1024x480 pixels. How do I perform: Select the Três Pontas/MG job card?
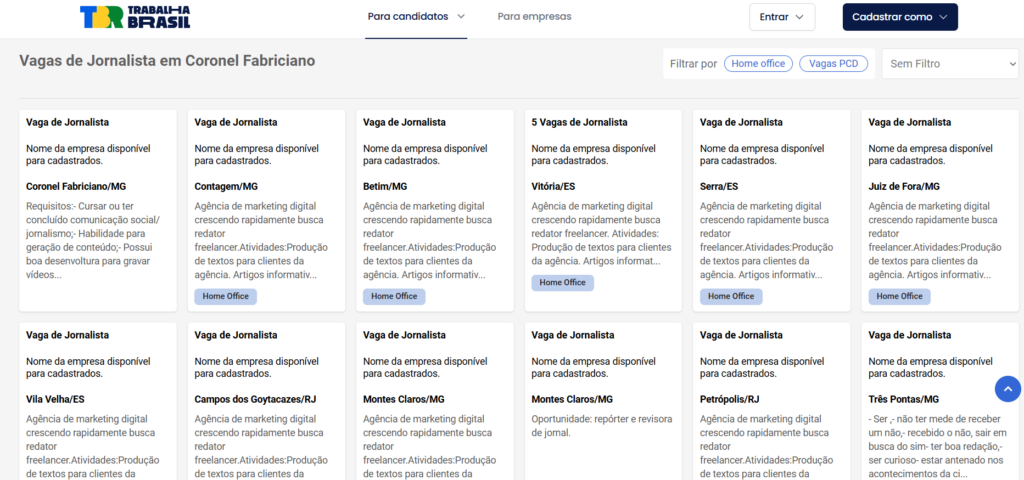tap(940, 401)
